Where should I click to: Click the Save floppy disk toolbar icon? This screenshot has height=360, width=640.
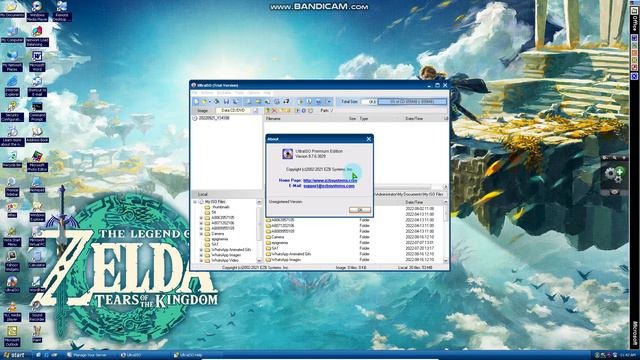pos(226,102)
